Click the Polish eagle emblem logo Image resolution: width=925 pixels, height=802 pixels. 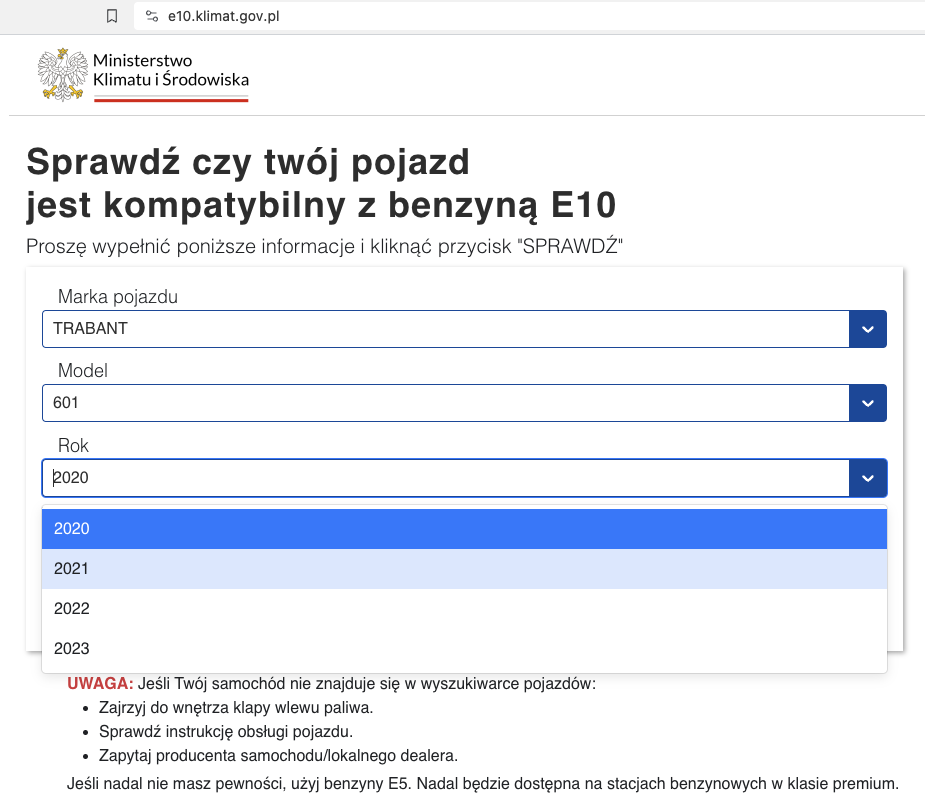coord(63,75)
